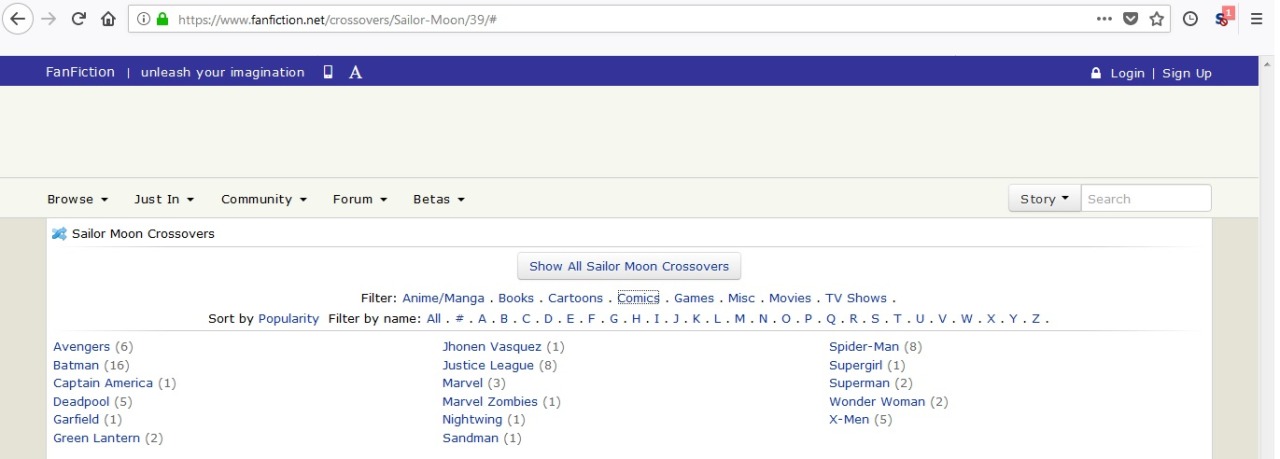Open the Justice League crossover link
Image resolution: width=1280 pixels, height=459 pixels.
coord(489,365)
